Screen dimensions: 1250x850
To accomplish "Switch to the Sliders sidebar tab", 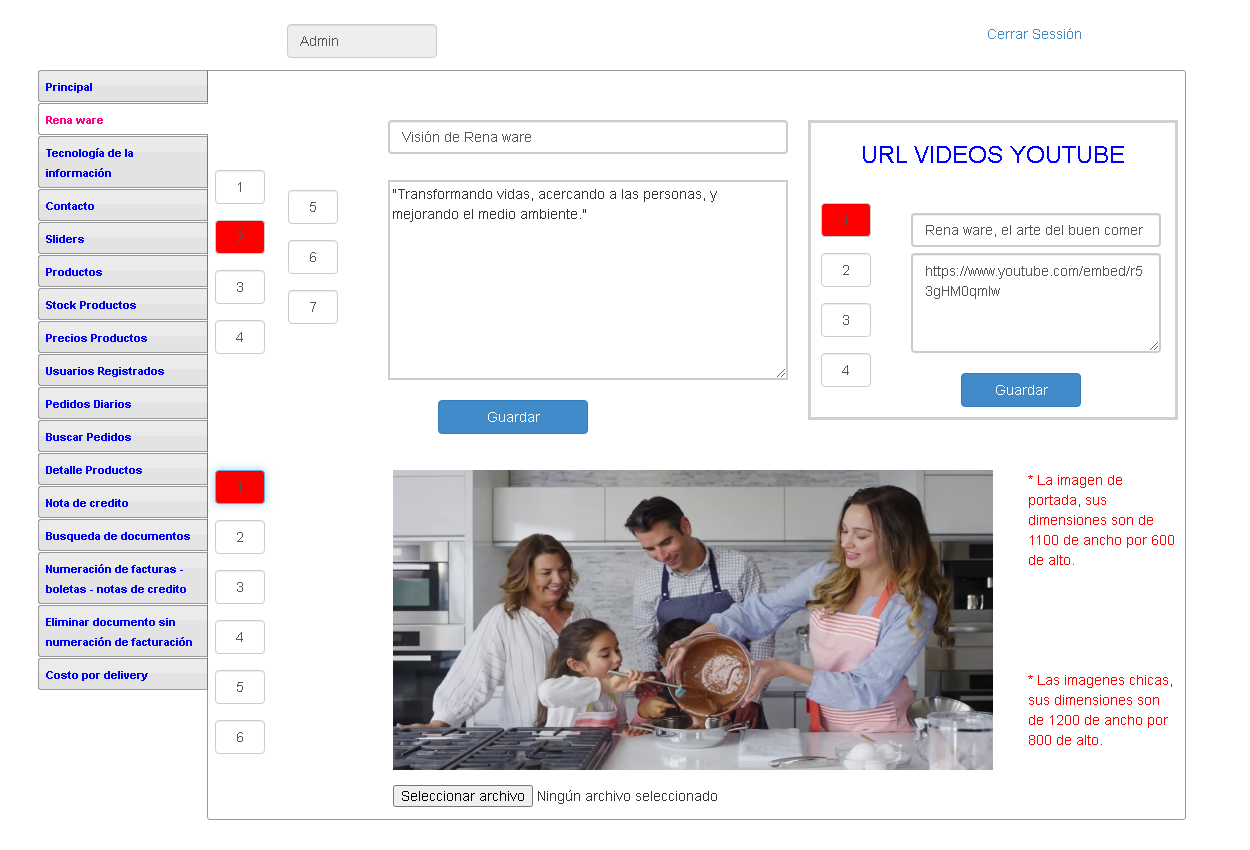I will pos(65,239).
